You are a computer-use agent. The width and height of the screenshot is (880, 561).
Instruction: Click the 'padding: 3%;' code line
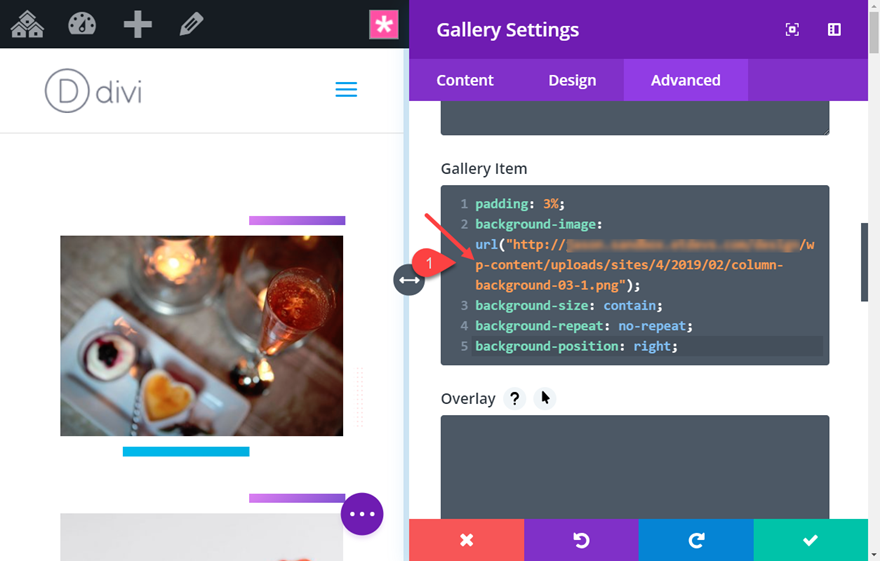[x=520, y=204]
